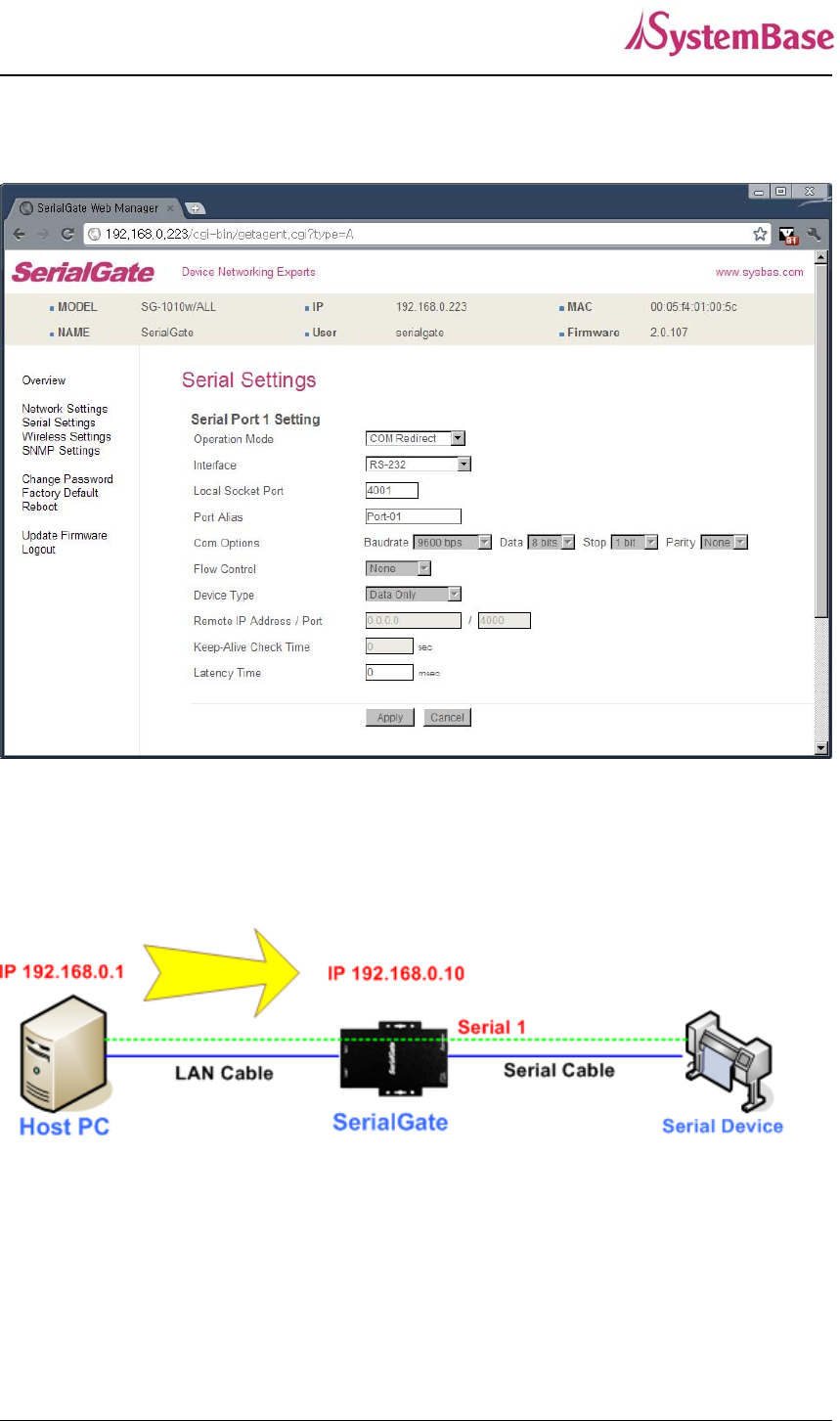Click the Remote IP Address 0.0.0.0 field

click(x=413, y=620)
